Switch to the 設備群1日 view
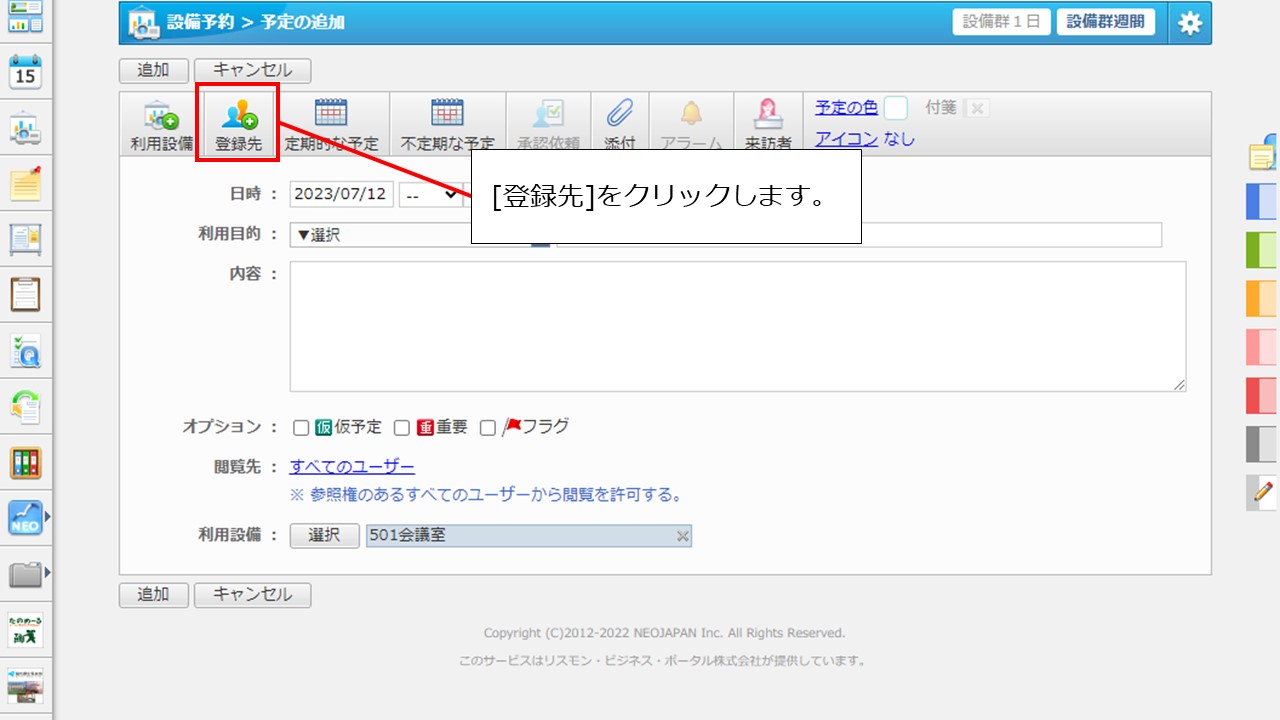1280x720 pixels. pyautogui.click(x=1001, y=22)
